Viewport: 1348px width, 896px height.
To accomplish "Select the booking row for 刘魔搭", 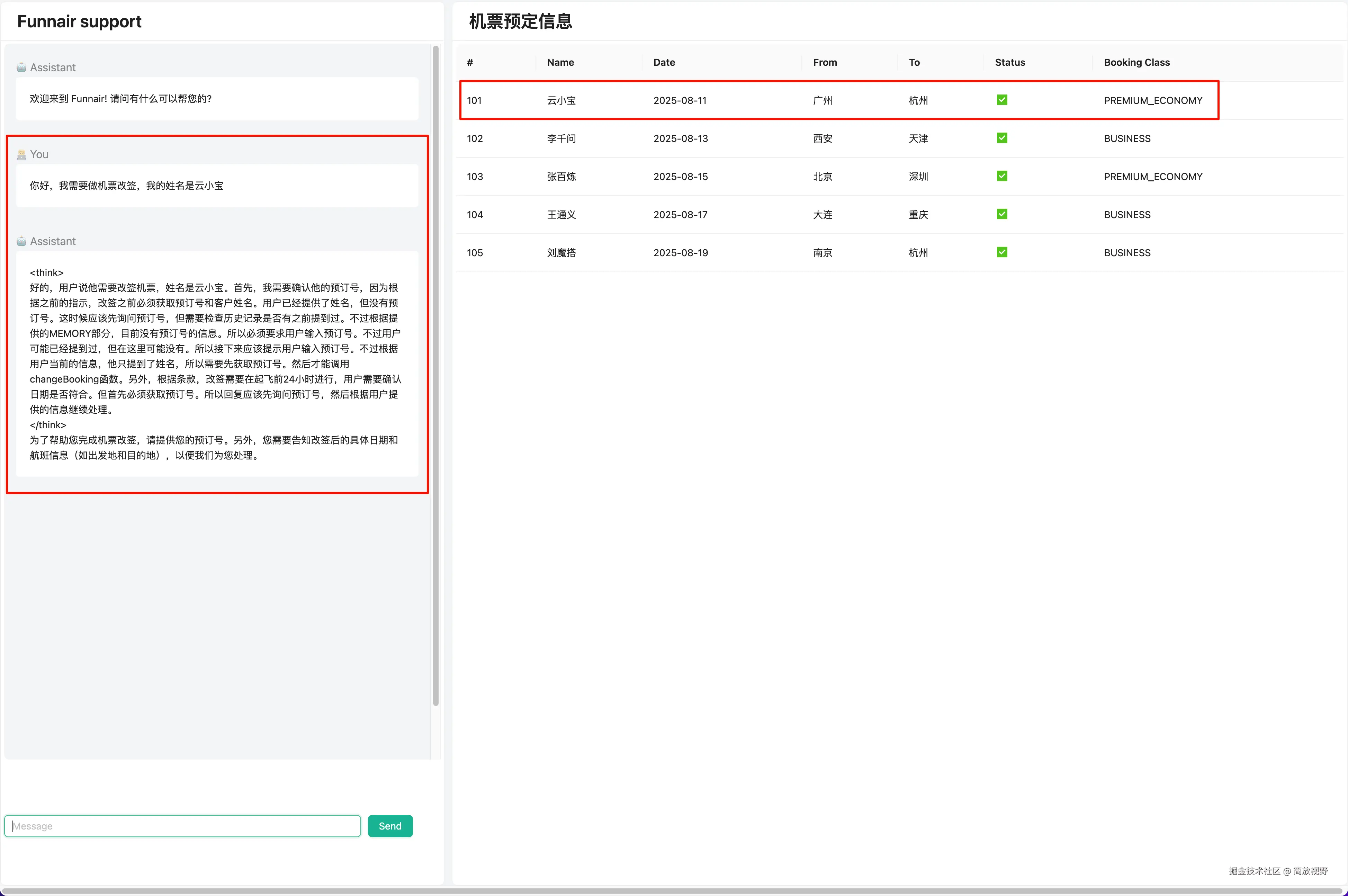I will (x=561, y=253).
